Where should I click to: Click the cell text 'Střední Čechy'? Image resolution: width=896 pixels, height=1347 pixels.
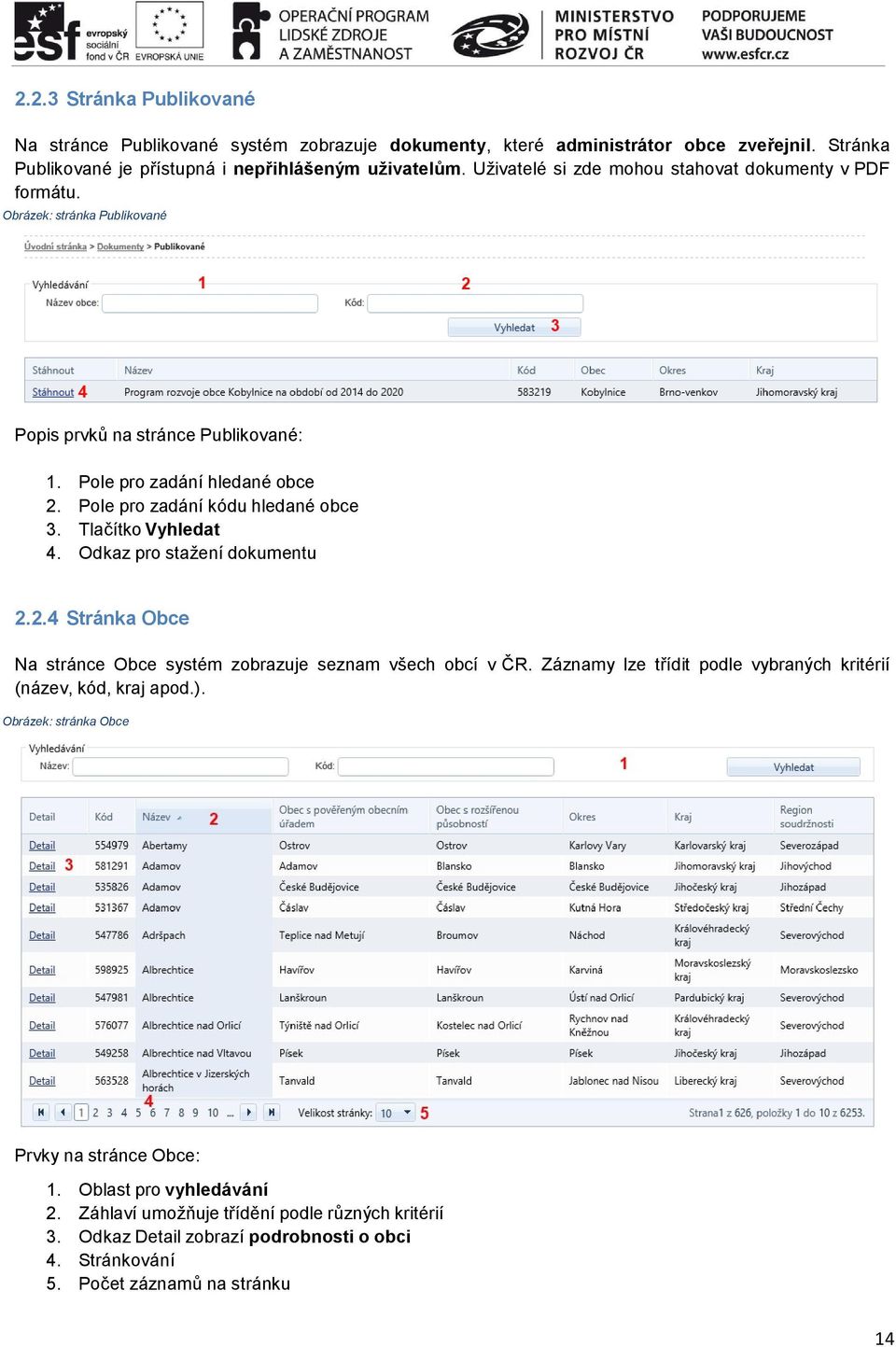[x=811, y=907]
